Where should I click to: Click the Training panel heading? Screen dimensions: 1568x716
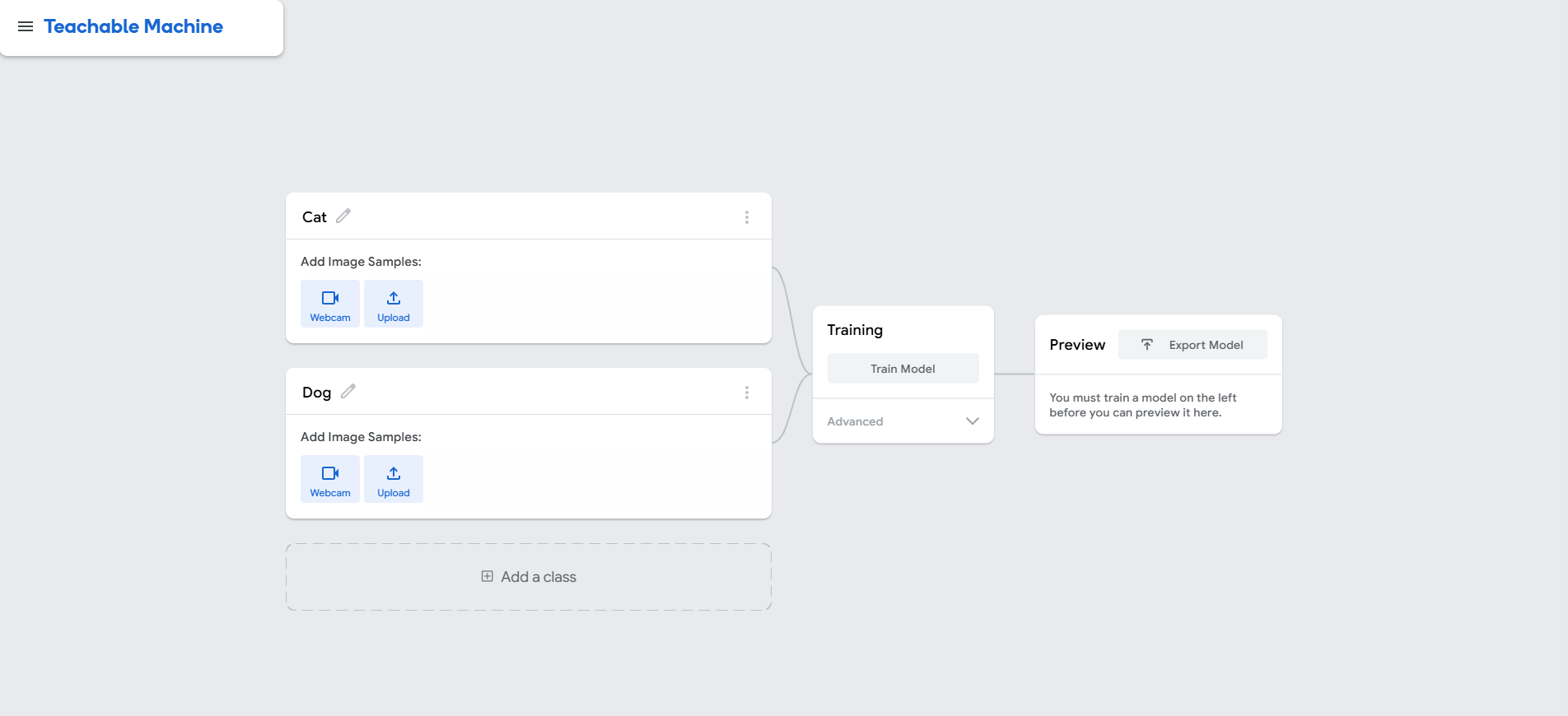[x=855, y=330]
